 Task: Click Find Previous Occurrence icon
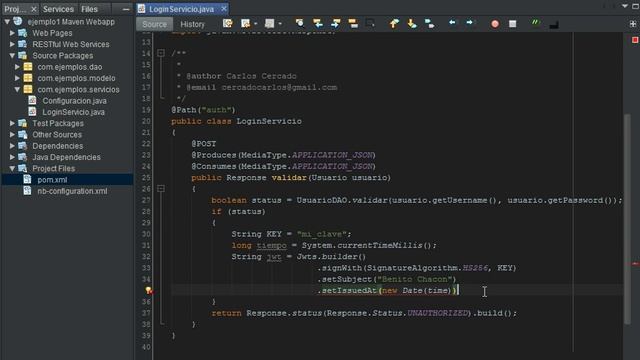318,23
